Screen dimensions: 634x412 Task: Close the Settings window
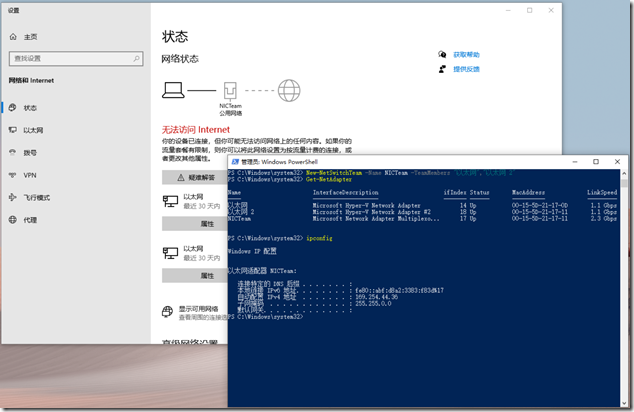click(551, 11)
